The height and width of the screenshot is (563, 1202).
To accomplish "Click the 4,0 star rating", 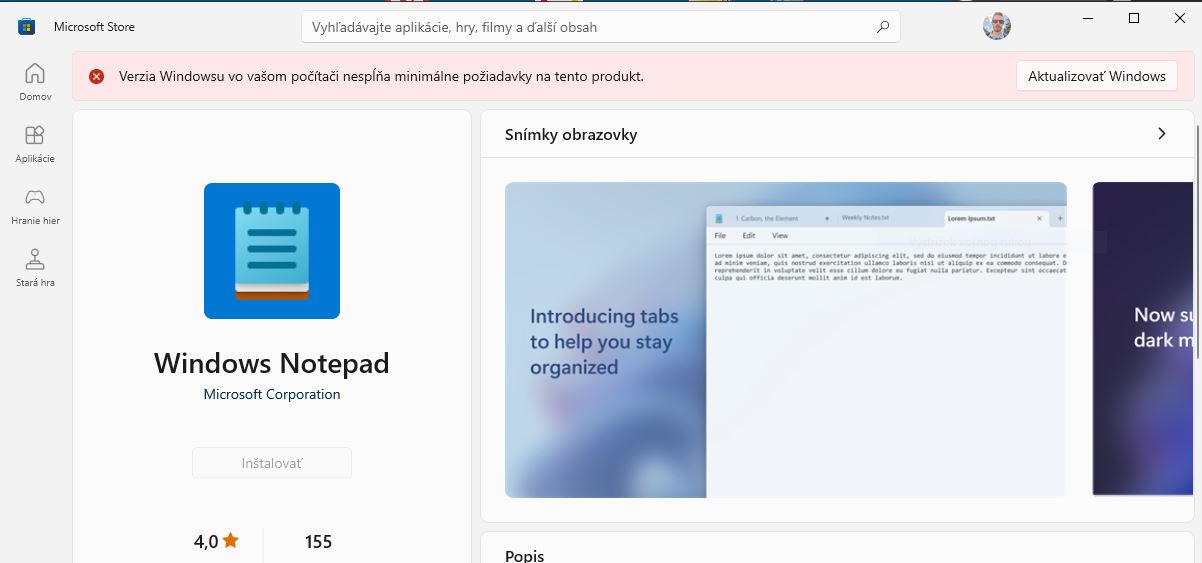I will coord(217,542).
